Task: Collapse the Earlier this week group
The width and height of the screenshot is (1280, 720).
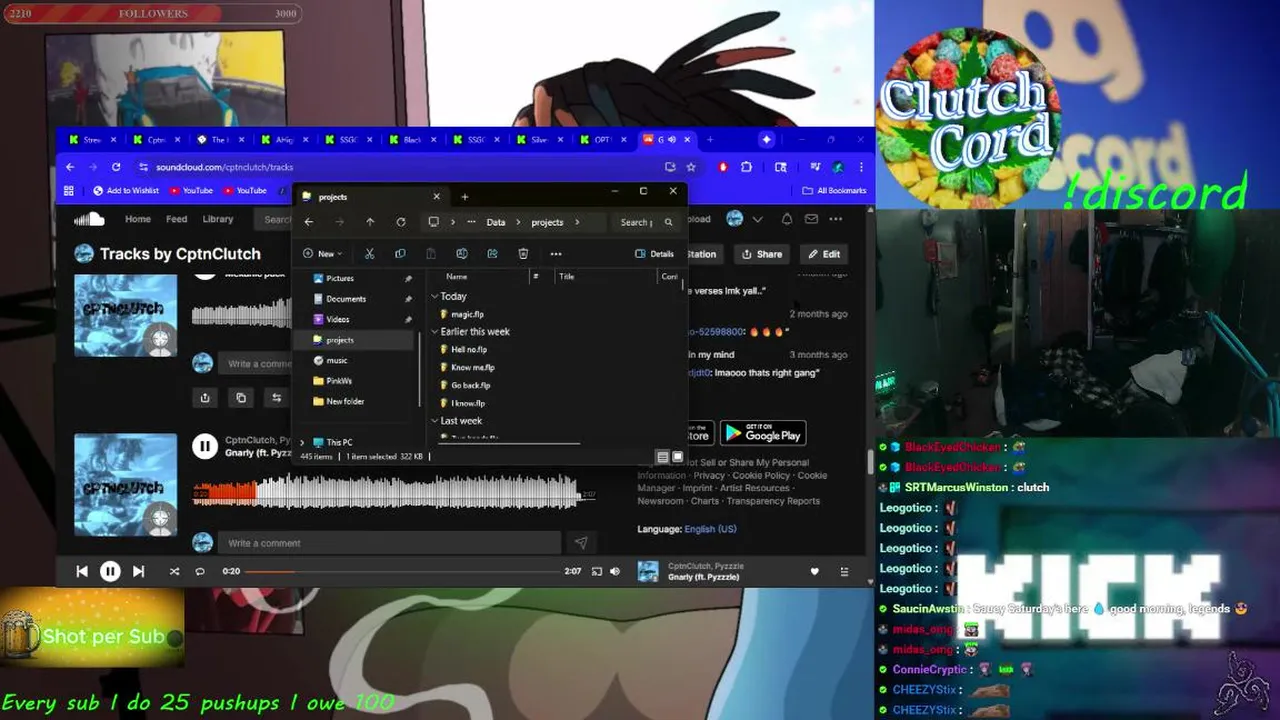Action: [435, 332]
